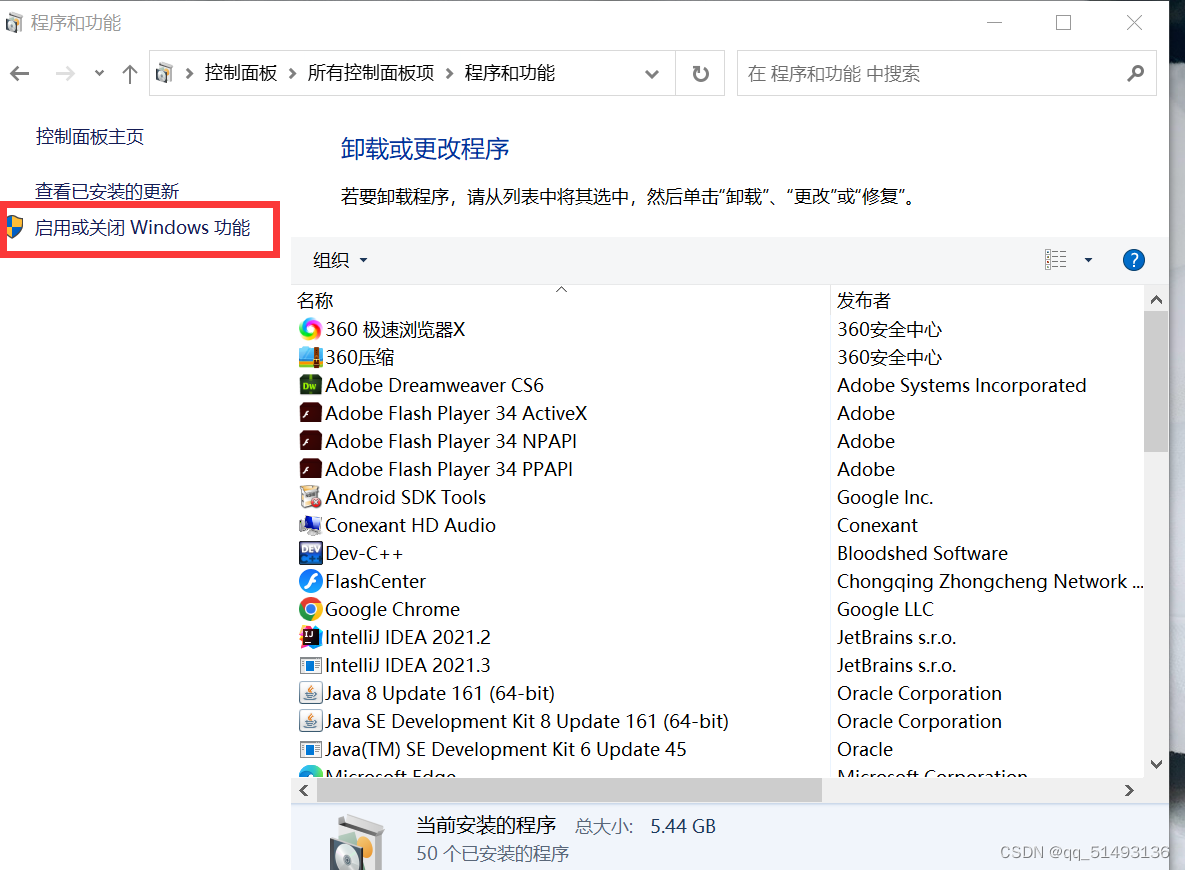Open 控制面板主页 link
The height and width of the screenshot is (870, 1185).
(89, 137)
